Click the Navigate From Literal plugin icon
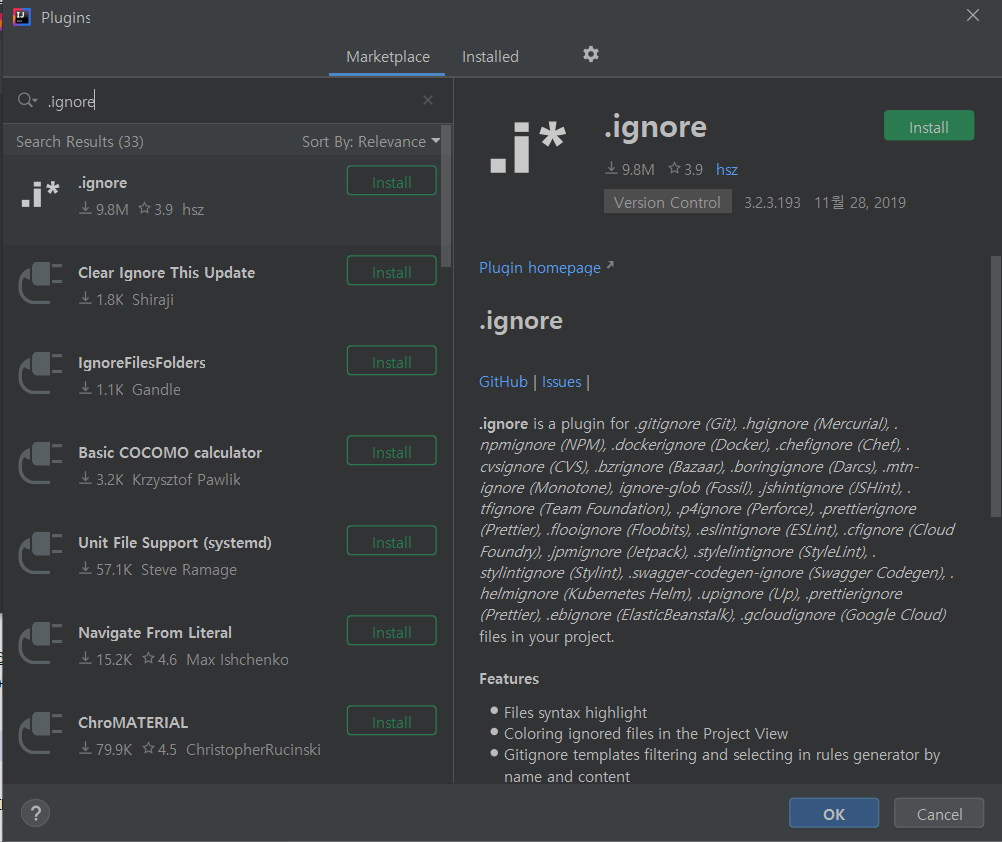The image size is (1002, 842). (x=40, y=643)
